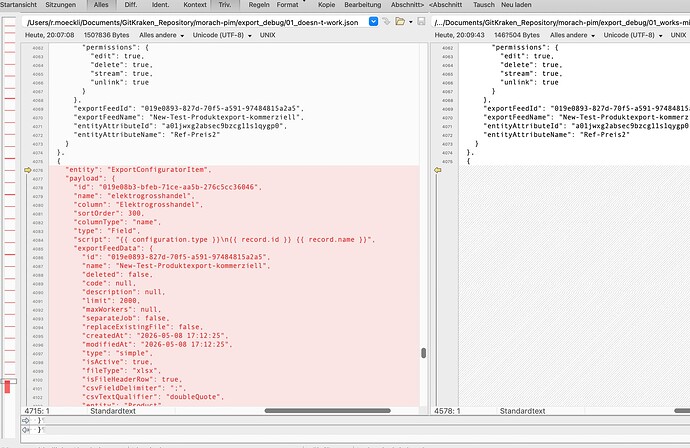Click the yellow copy-to-right arrow at line 4076
Screen dimensions: 690x448
pyautogui.click(x=28, y=170)
